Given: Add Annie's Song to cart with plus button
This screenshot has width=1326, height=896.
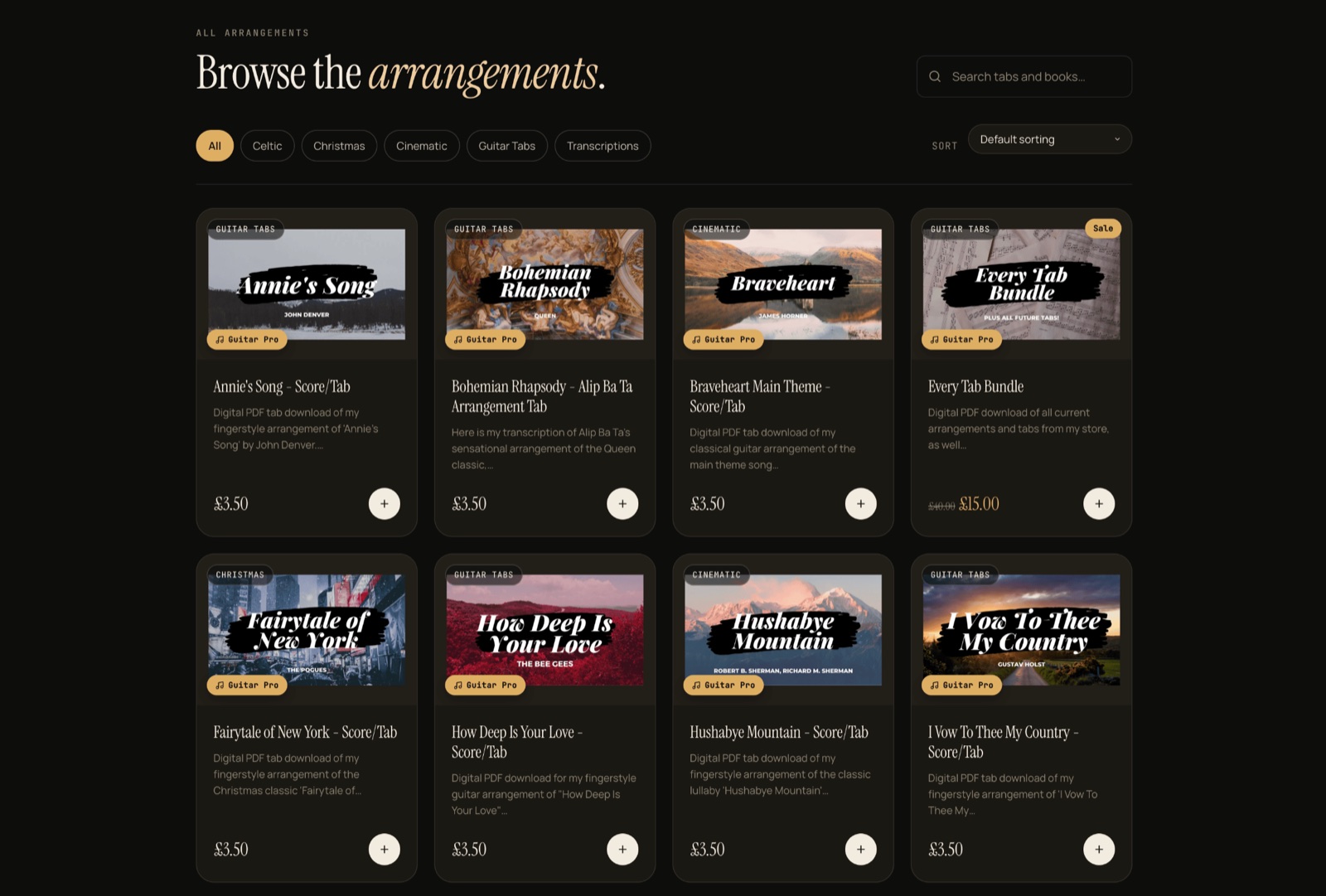Looking at the screenshot, I should tap(385, 504).
